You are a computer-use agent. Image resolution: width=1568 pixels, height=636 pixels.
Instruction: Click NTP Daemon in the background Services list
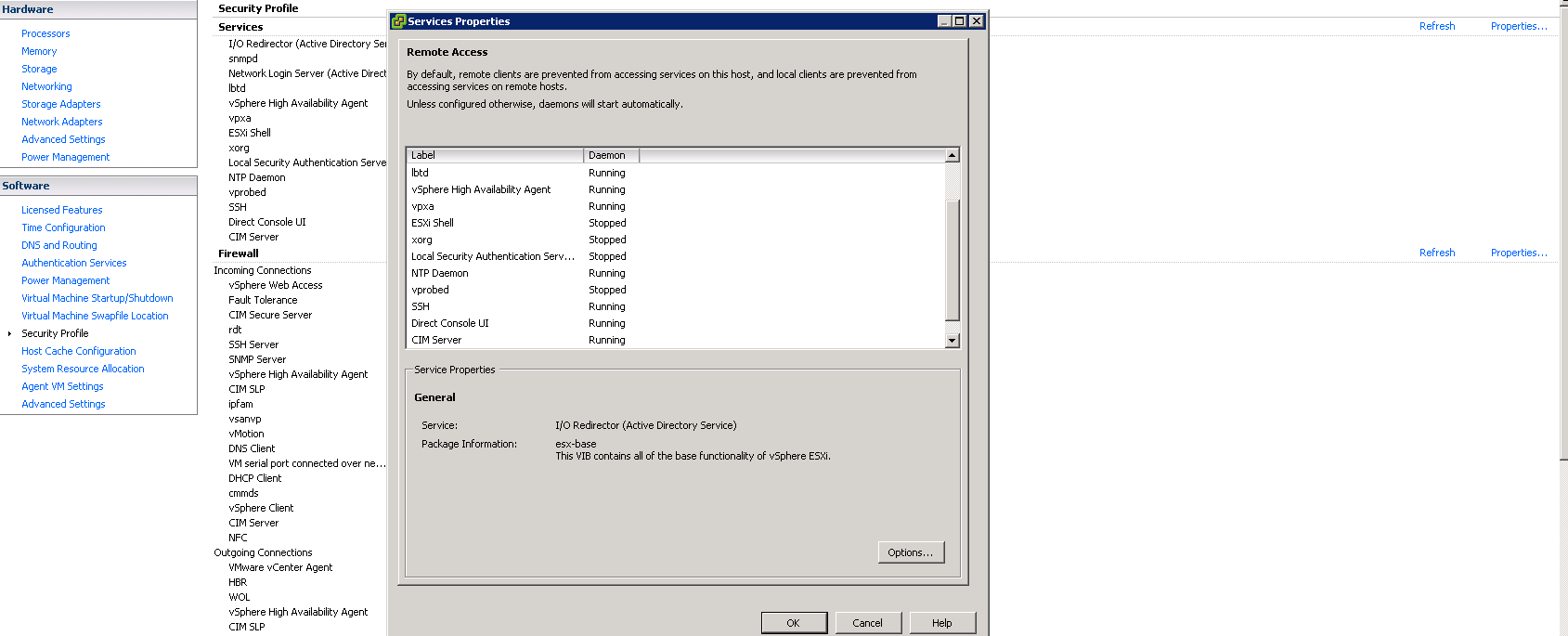(257, 177)
